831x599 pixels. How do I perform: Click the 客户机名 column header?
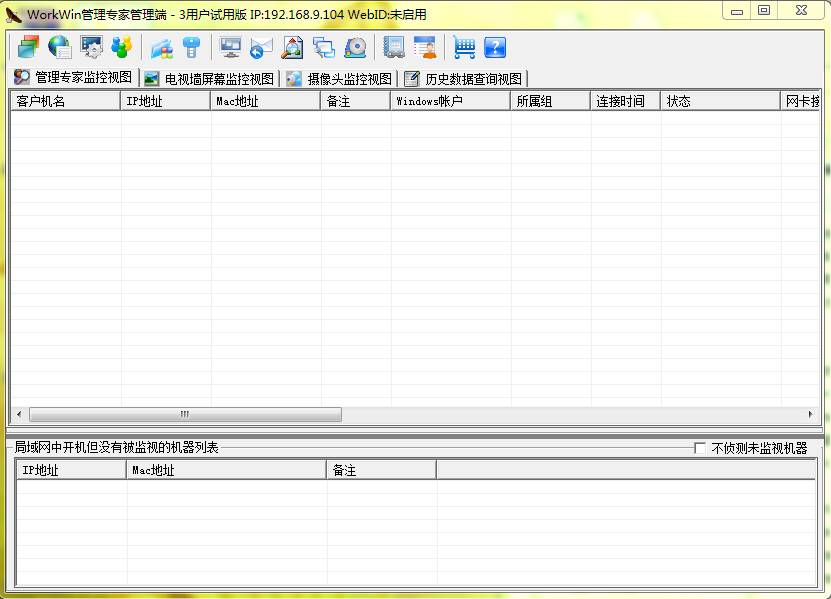click(x=66, y=101)
